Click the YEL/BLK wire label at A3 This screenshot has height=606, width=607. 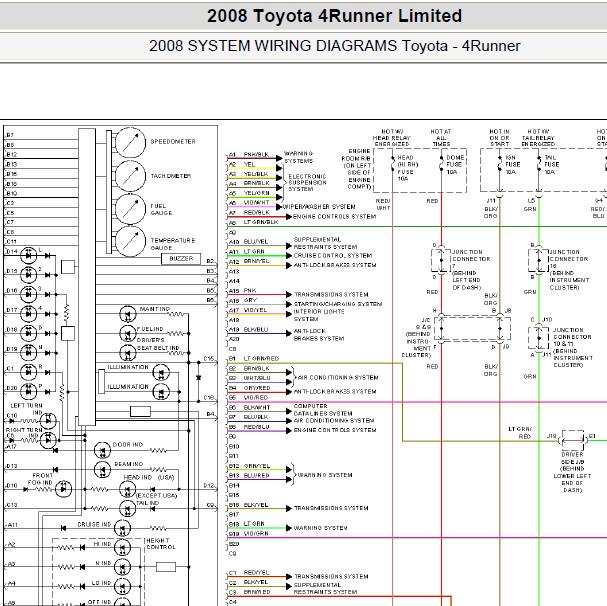pos(256,174)
